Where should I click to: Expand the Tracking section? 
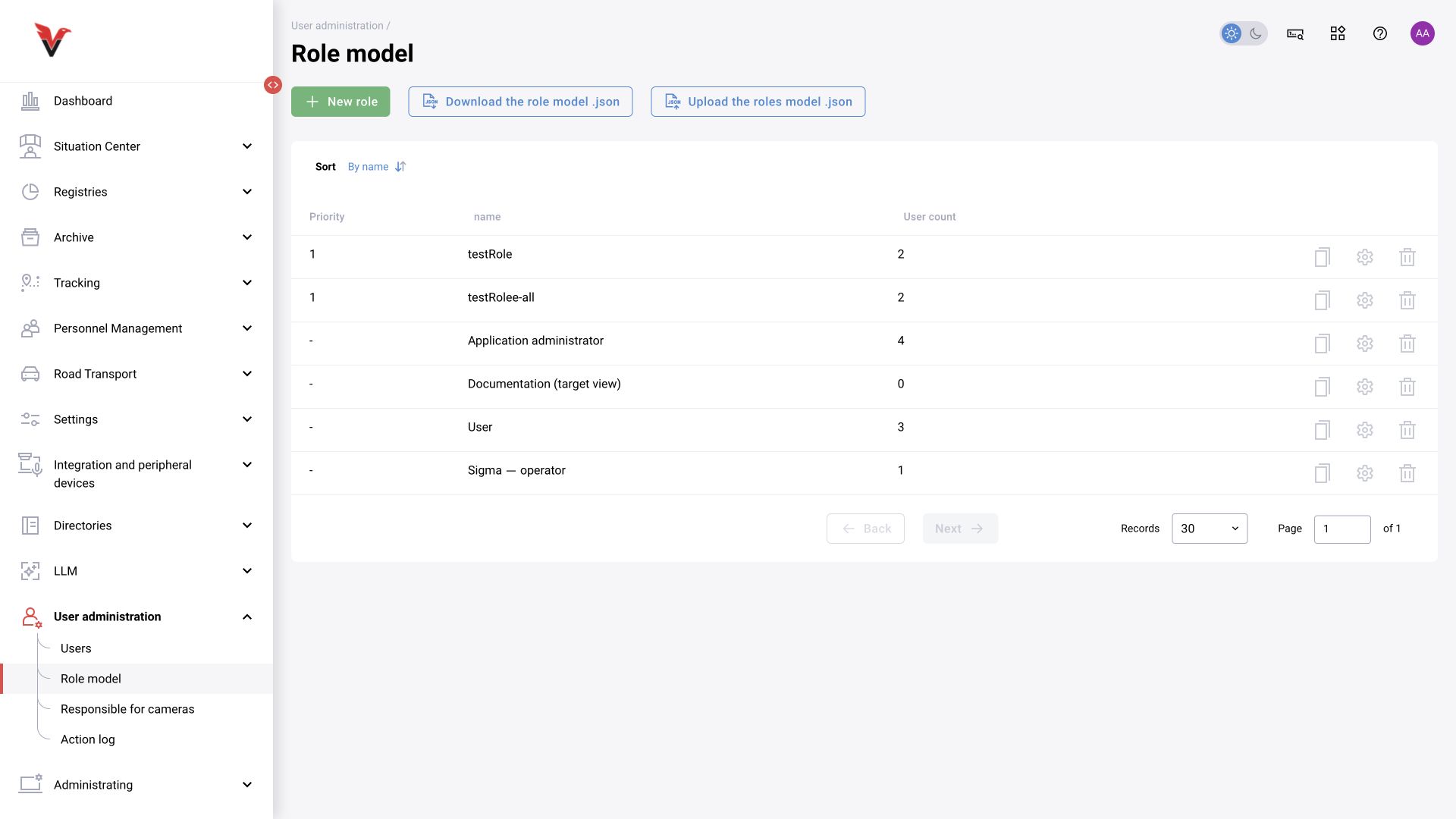coord(136,283)
